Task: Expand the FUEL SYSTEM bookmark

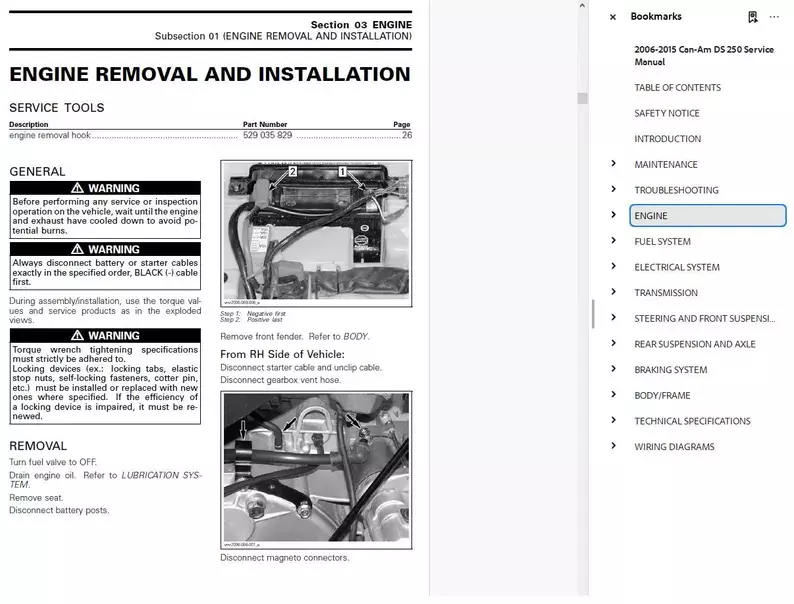Action: [613, 241]
